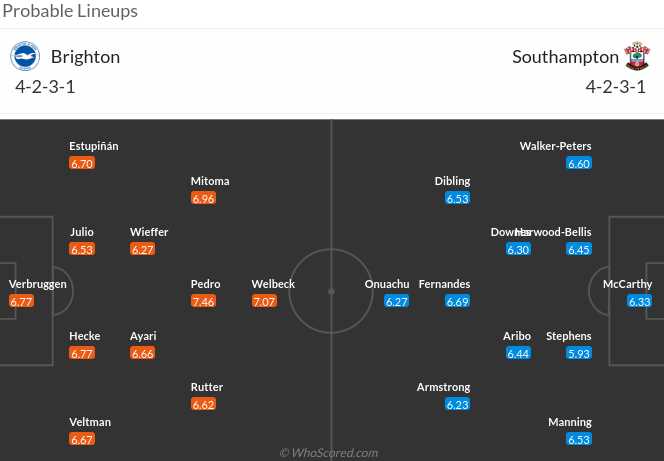Click McCarthy's 6.33 rating badge
The image size is (664, 461).
pos(640,301)
